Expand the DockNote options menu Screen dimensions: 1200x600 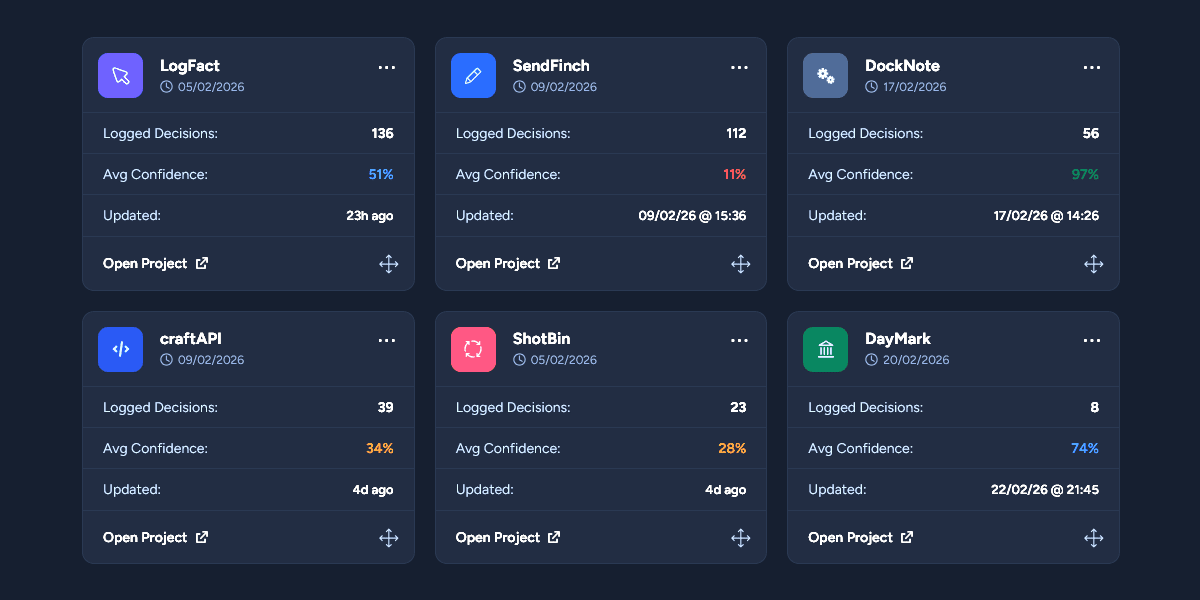click(1092, 67)
